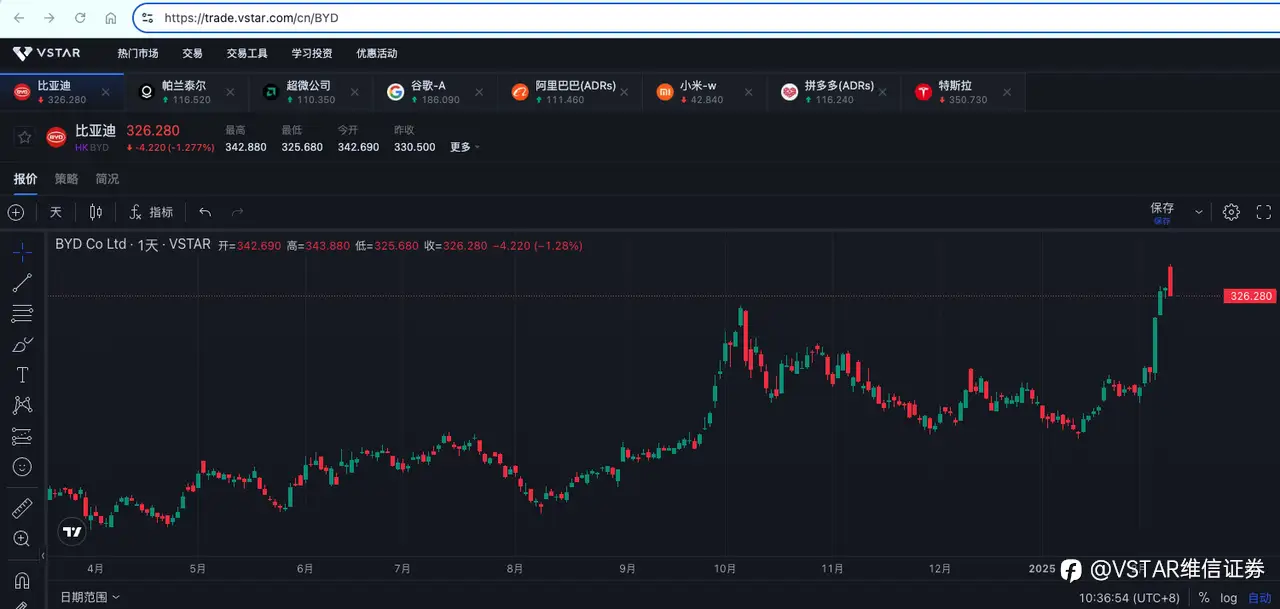This screenshot has width=1280, height=609.
Task: Reload the page with the refresh icon
Action: point(80,18)
